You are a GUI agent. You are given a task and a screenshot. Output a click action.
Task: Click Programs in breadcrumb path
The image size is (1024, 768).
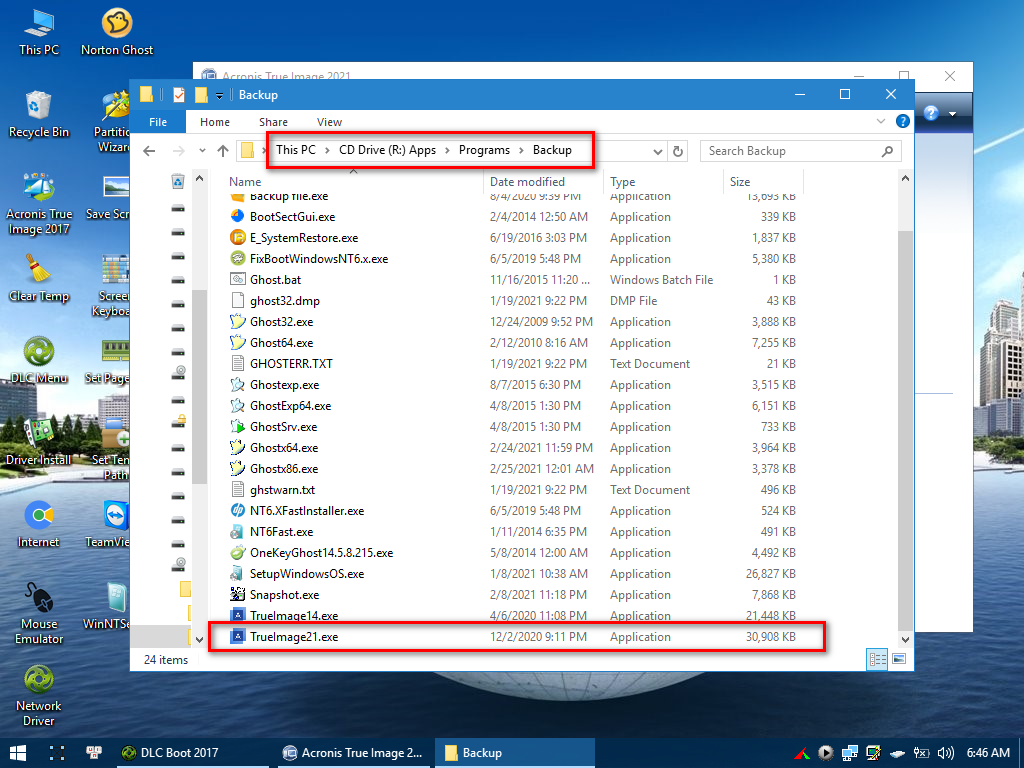[x=484, y=150]
